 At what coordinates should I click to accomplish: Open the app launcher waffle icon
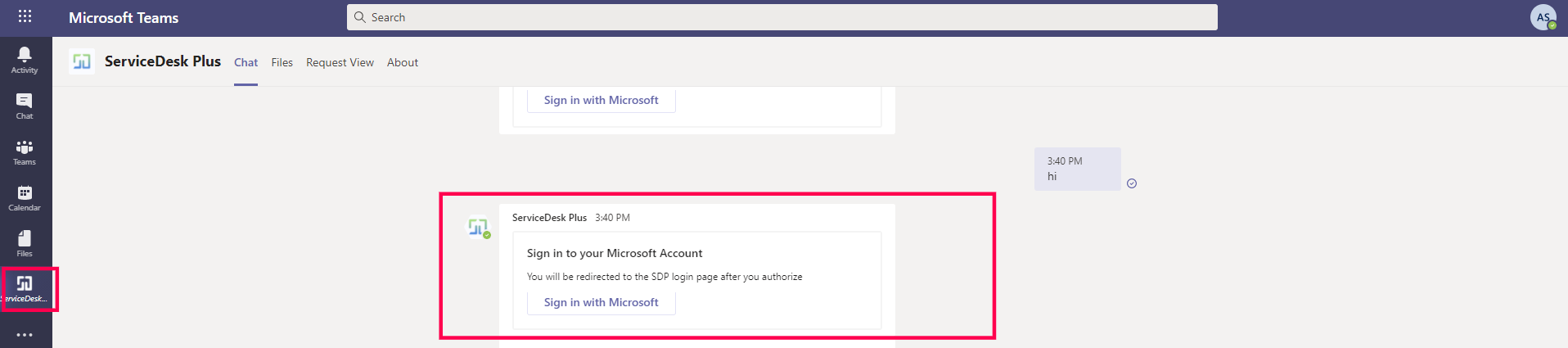point(25,16)
